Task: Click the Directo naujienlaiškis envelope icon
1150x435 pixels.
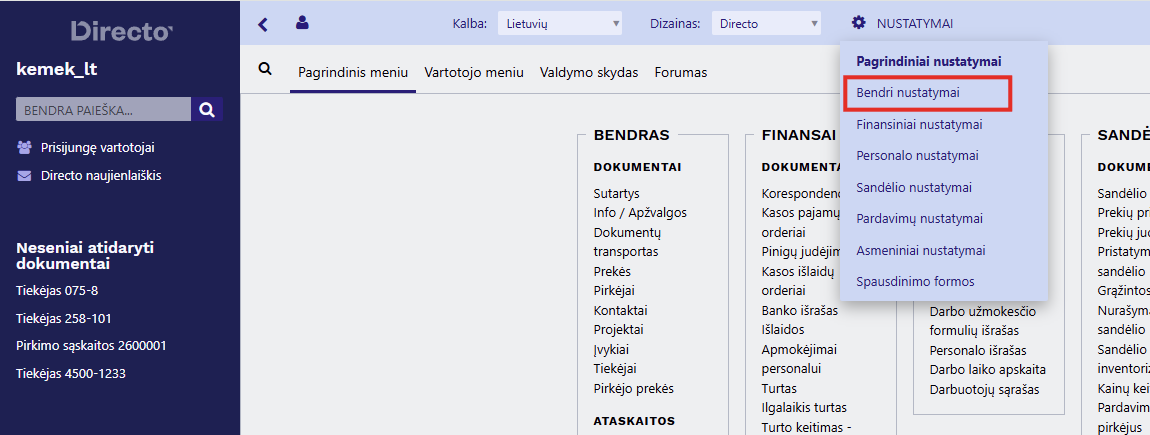Action: click(25, 175)
